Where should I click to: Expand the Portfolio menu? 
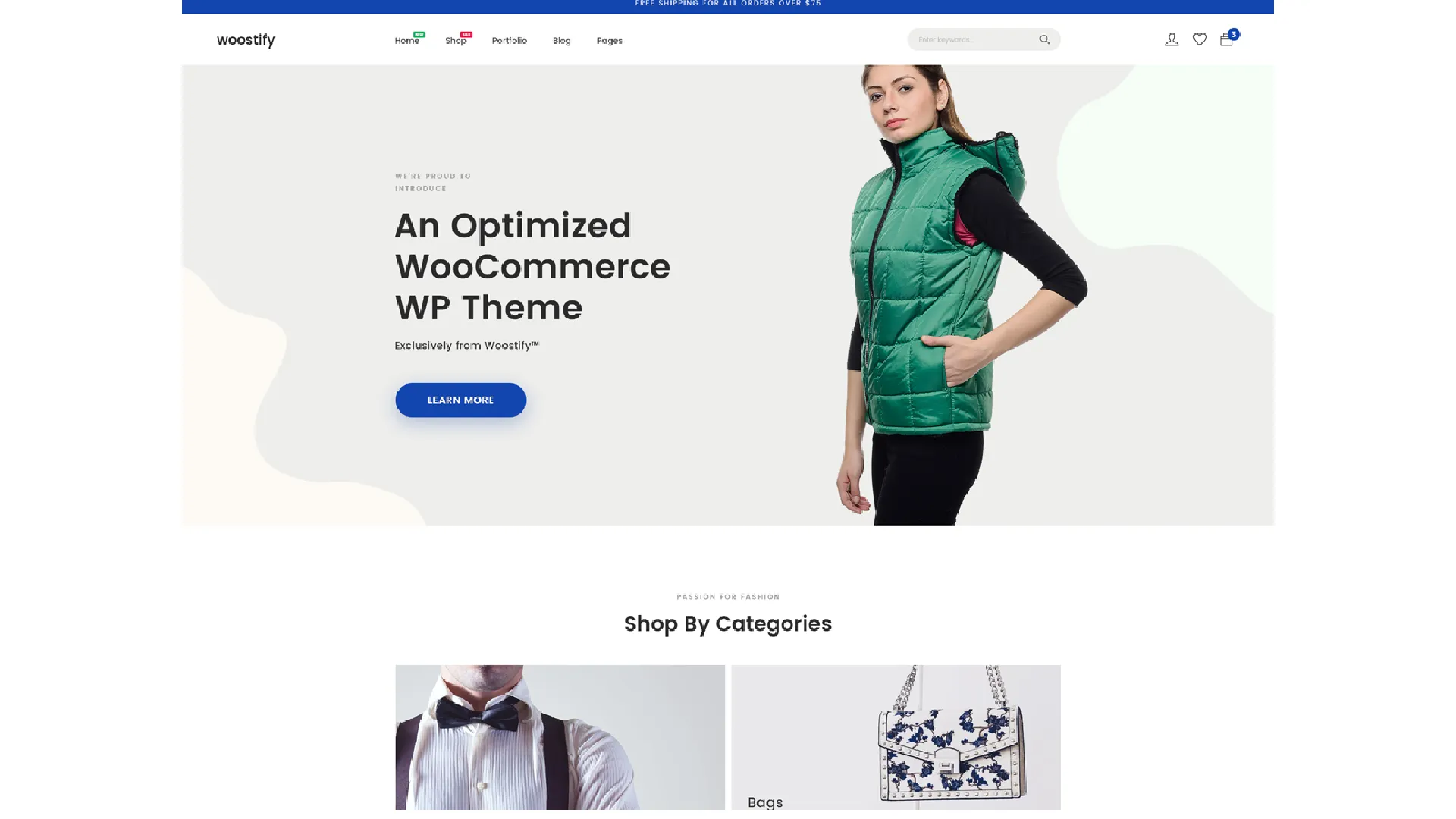(x=509, y=41)
